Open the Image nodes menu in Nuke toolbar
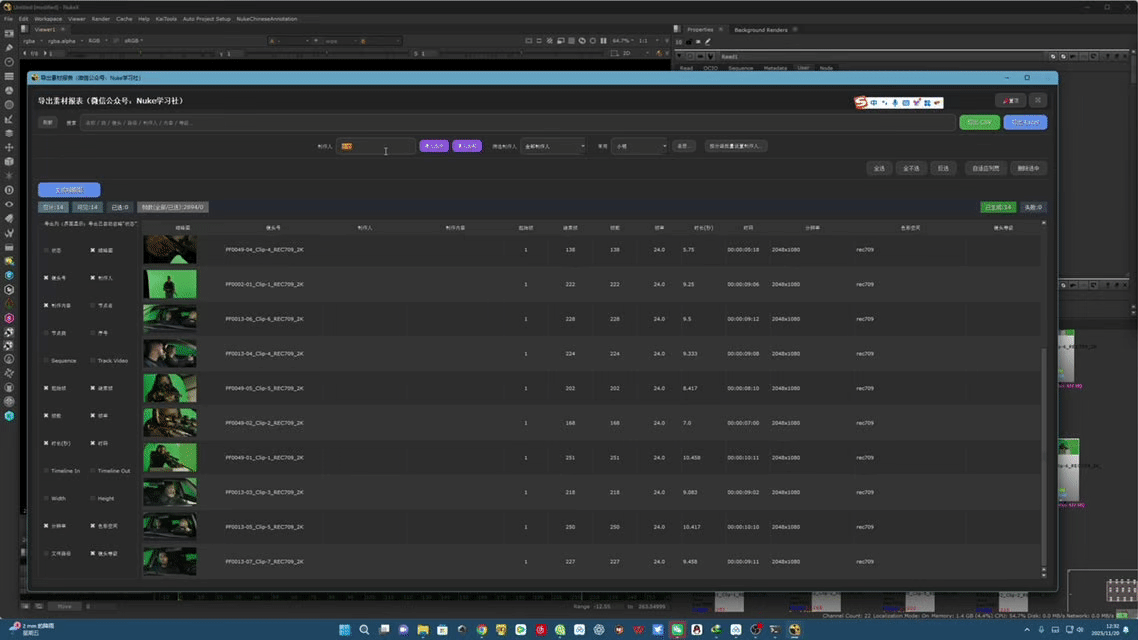 click(x=9, y=33)
